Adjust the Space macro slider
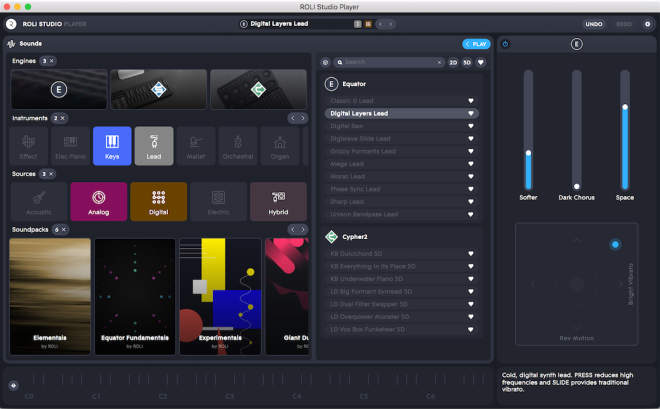This screenshot has height=409, width=660. click(x=625, y=130)
